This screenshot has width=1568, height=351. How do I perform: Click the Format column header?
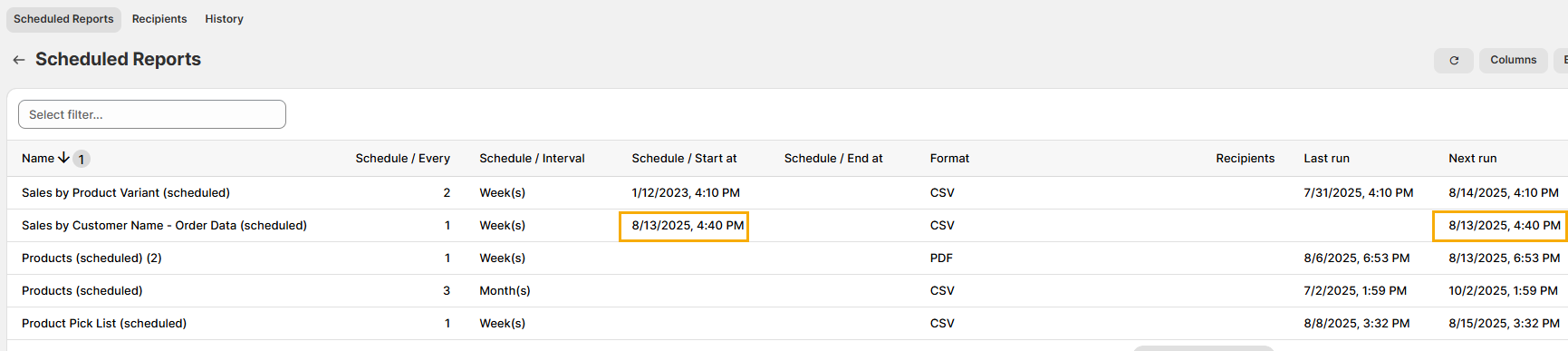pyautogui.click(x=949, y=159)
